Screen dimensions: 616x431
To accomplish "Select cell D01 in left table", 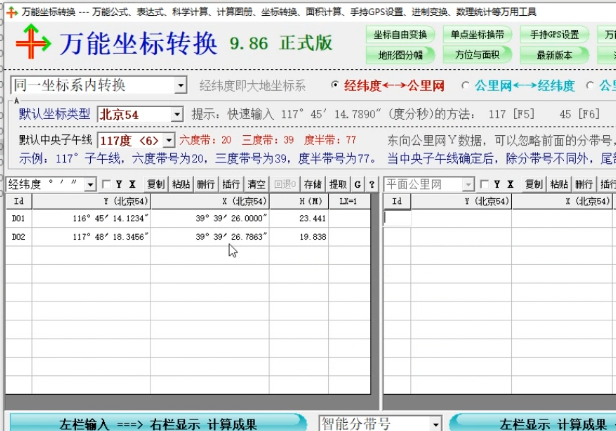I will (x=19, y=218).
